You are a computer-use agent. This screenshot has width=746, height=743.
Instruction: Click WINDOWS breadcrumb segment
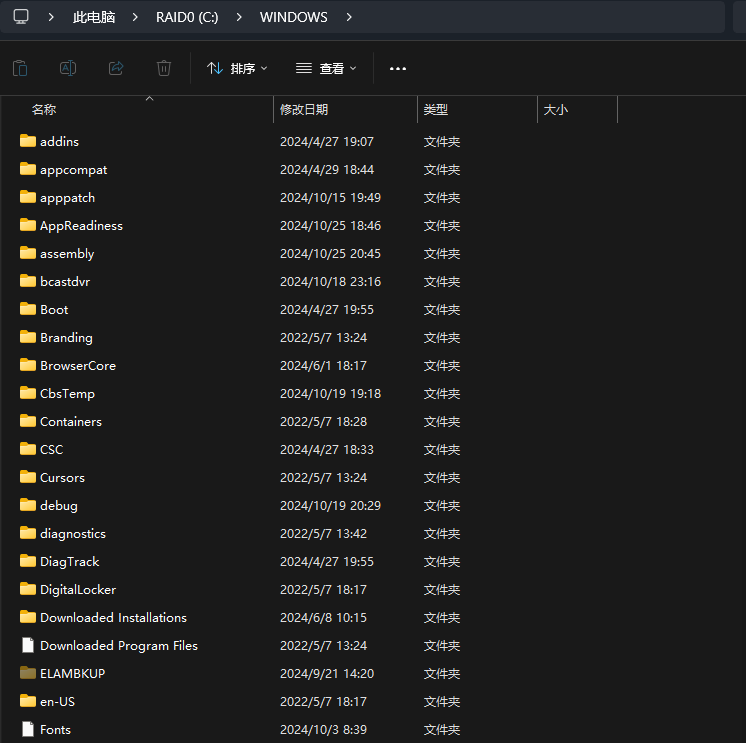(x=294, y=17)
